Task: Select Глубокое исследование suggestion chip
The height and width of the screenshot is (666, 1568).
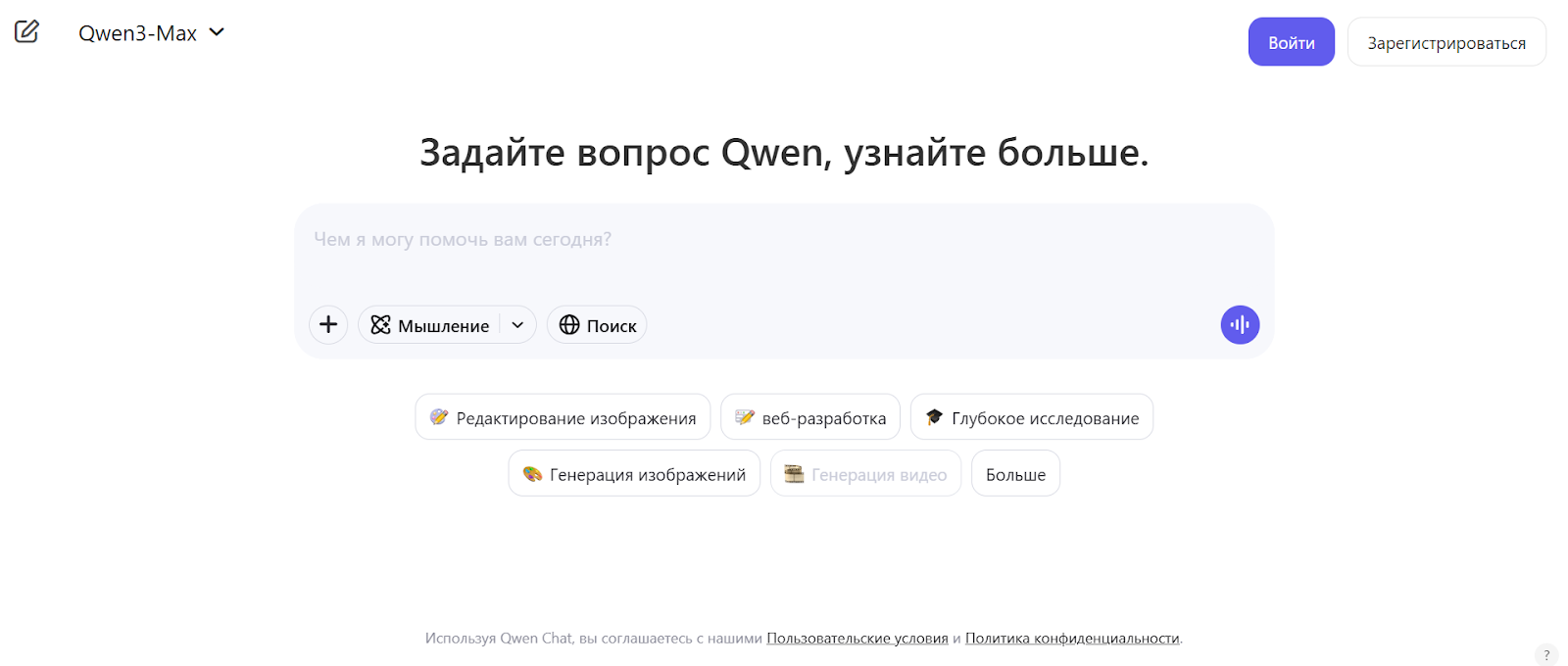Action: pos(1032,417)
